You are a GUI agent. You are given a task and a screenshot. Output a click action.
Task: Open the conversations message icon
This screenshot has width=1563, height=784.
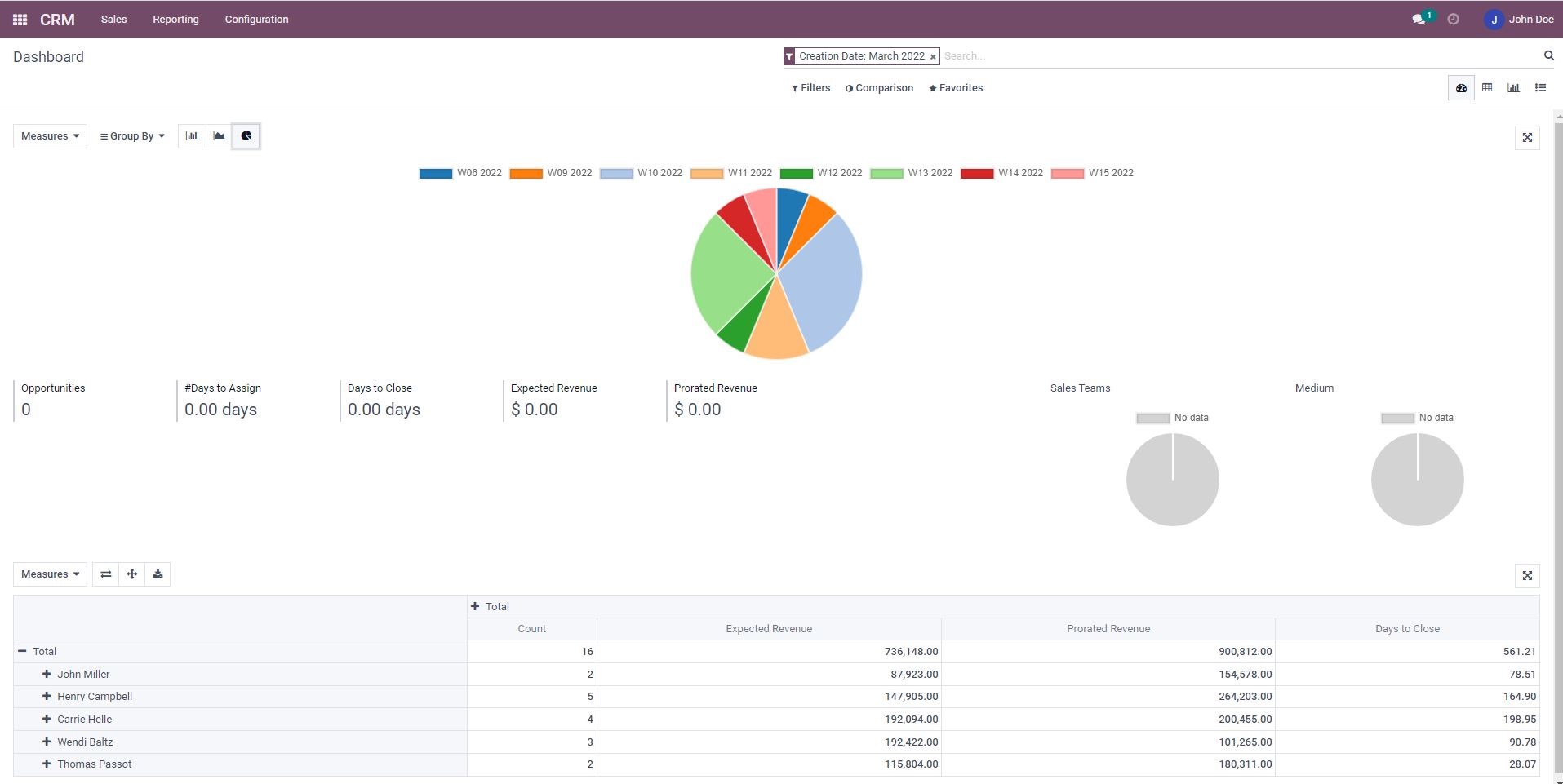1419,20
